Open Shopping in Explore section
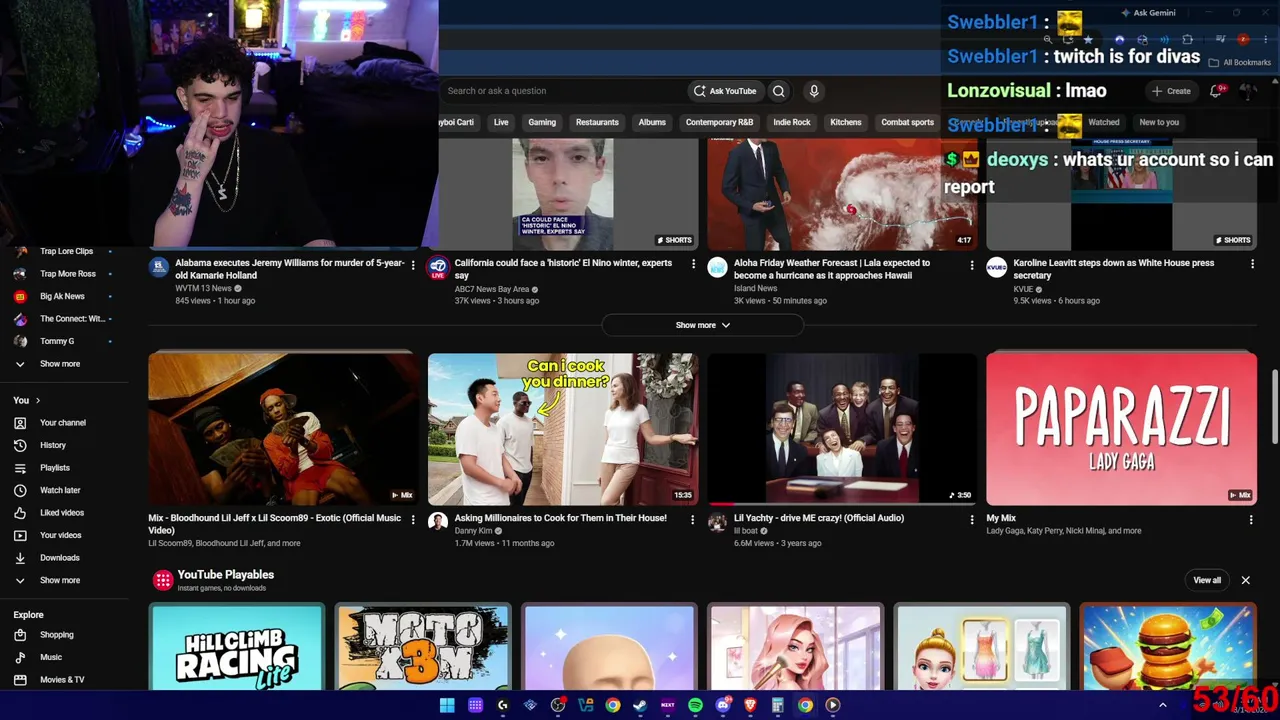 [x=56, y=635]
